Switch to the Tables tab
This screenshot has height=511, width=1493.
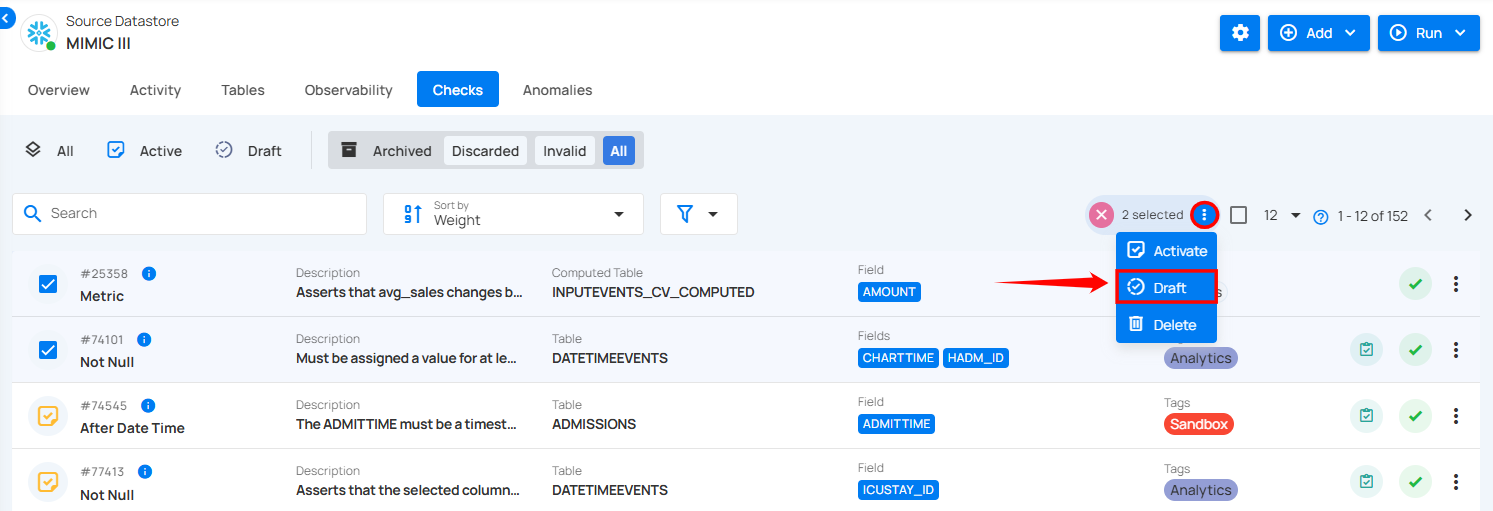click(x=243, y=90)
